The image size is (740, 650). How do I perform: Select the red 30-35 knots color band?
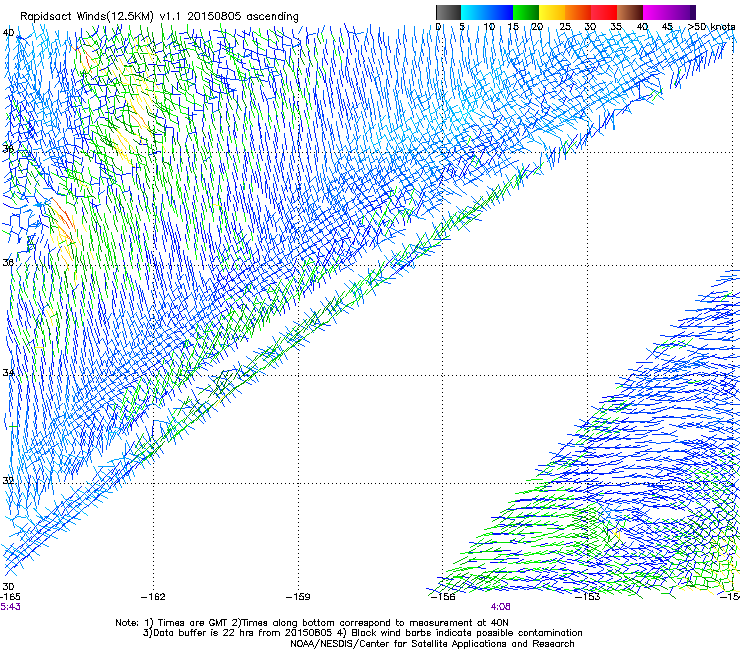[x=604, y=12]
